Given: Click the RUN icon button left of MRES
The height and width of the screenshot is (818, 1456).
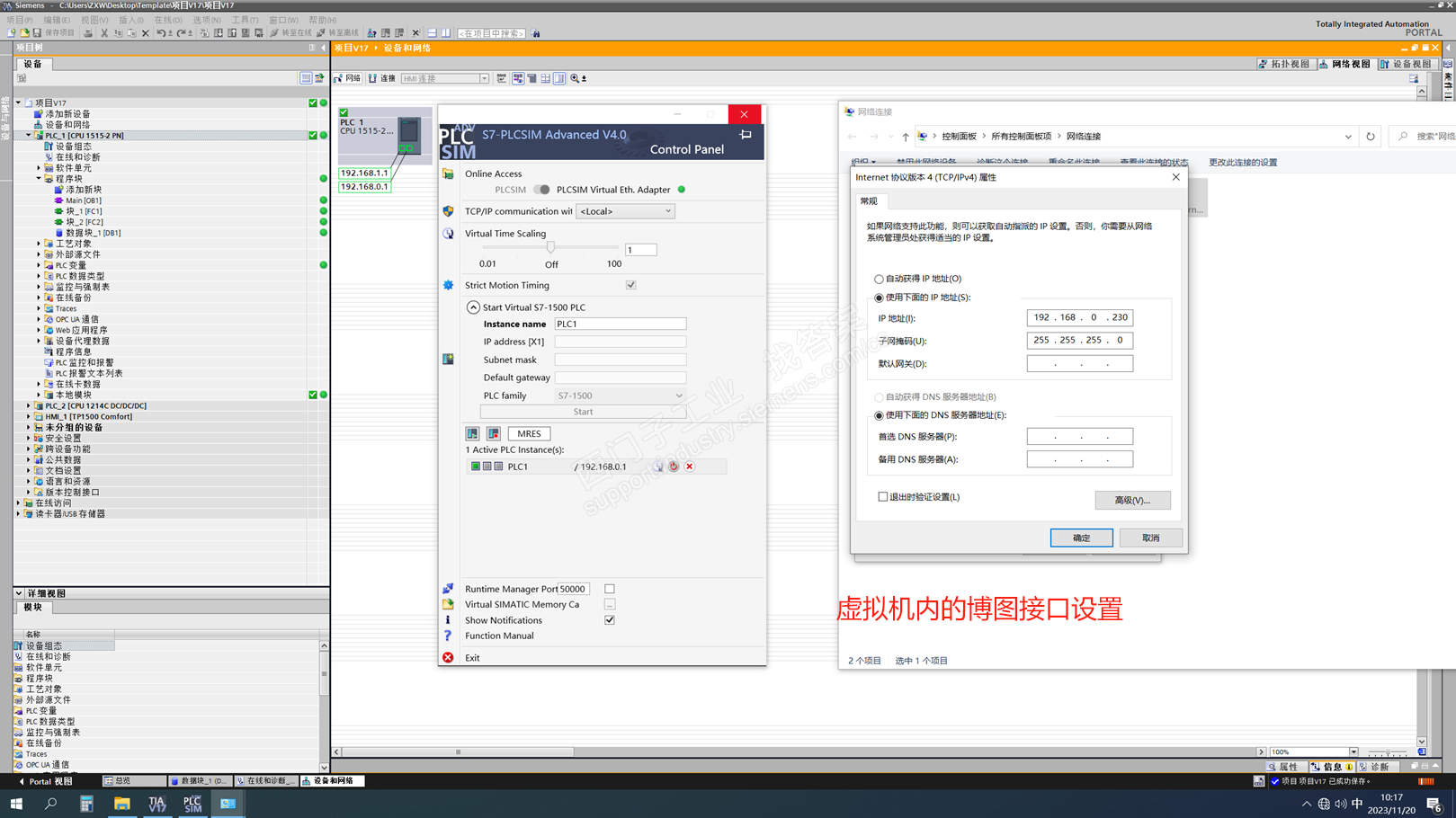Looking at the screenshot, I should tap(472, 433).
